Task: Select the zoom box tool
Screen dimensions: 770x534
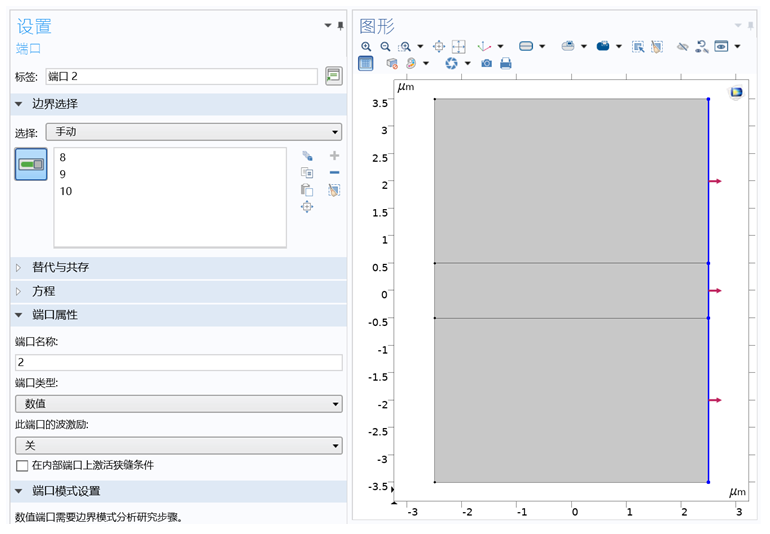Action: (x=405, y=47)
